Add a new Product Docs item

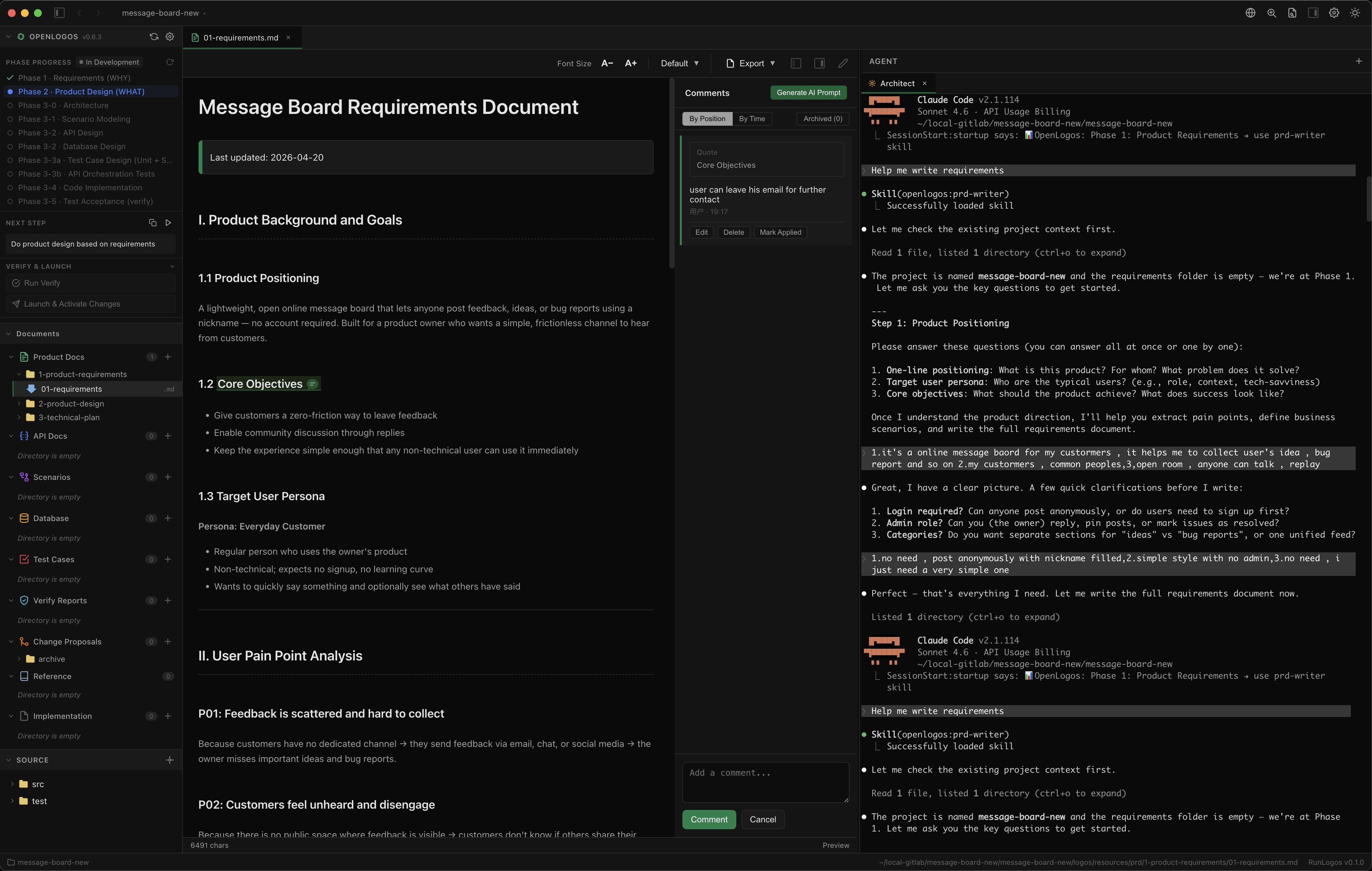tap(168, 357)
